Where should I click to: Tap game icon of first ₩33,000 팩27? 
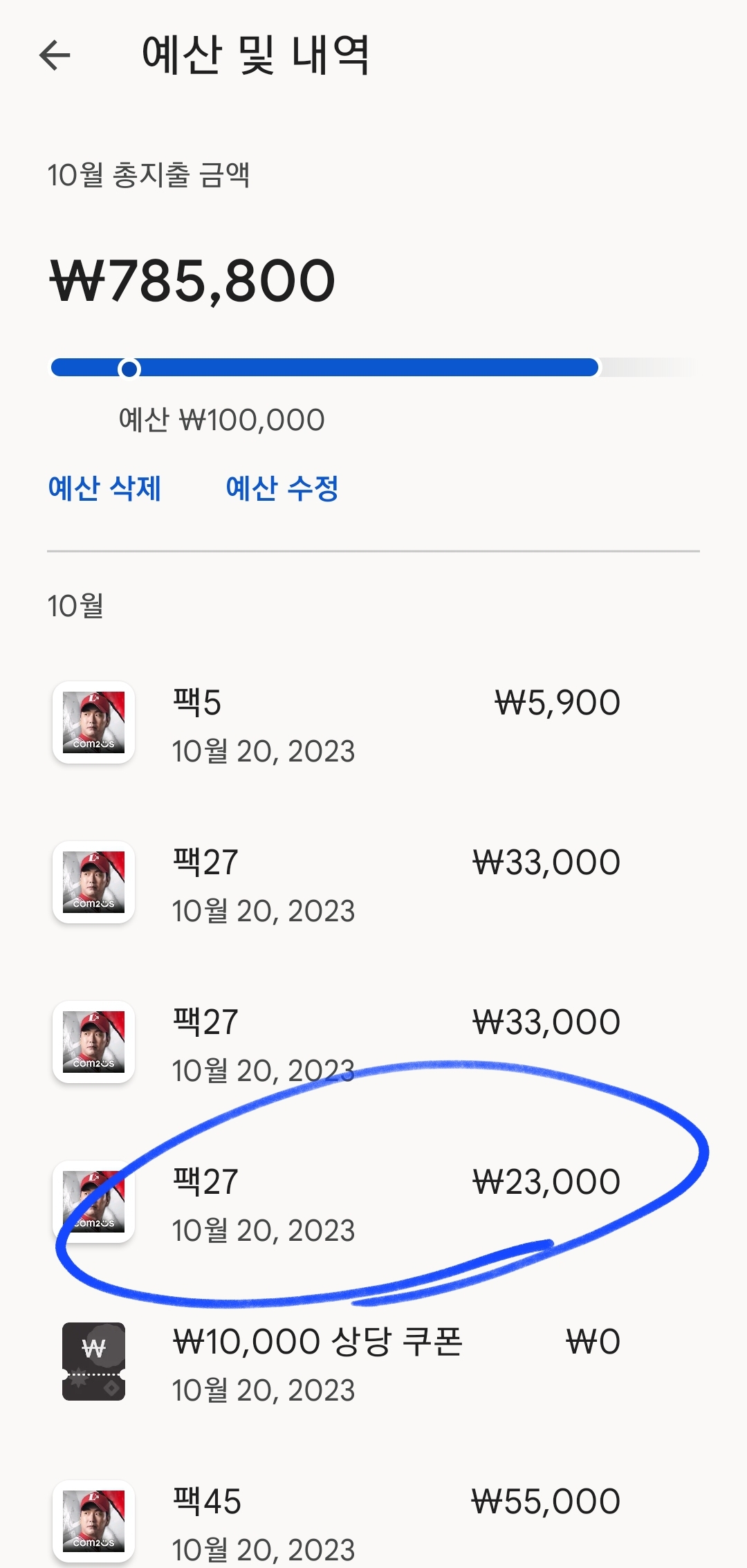point(94,882)
